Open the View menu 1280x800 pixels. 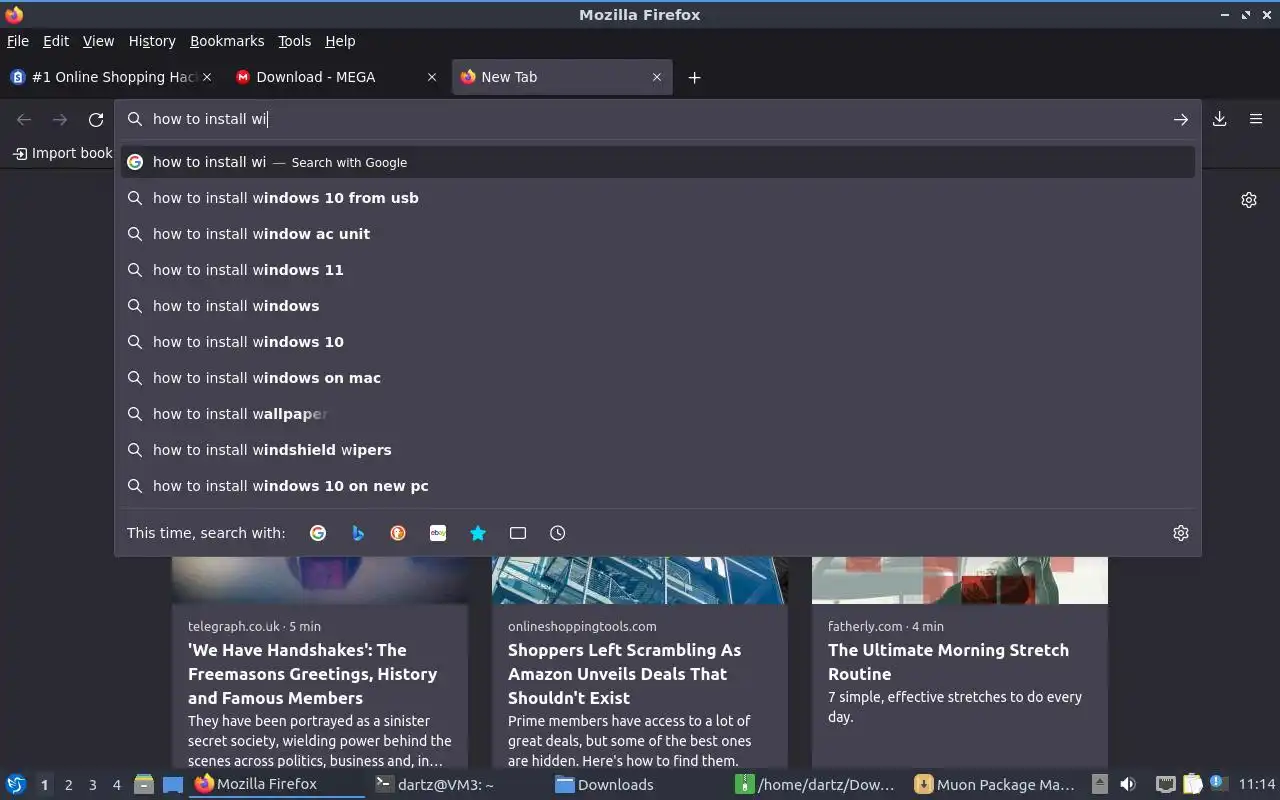click(98, 41)
